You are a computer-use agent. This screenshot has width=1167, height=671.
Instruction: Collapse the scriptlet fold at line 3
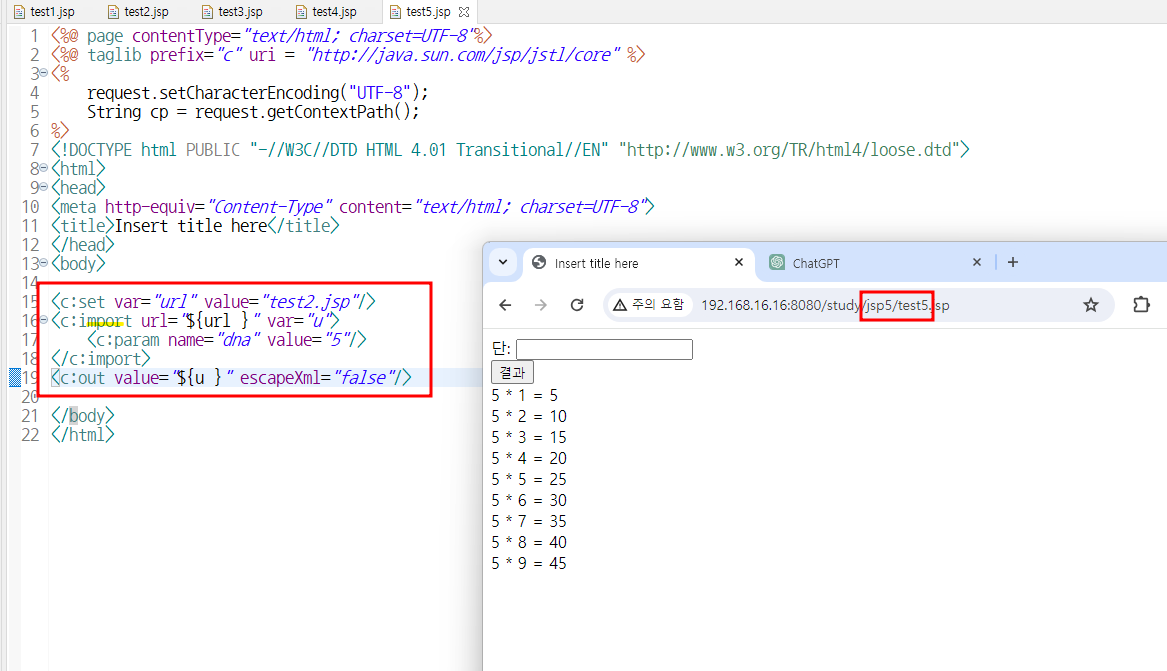click(x=43, y=73)
